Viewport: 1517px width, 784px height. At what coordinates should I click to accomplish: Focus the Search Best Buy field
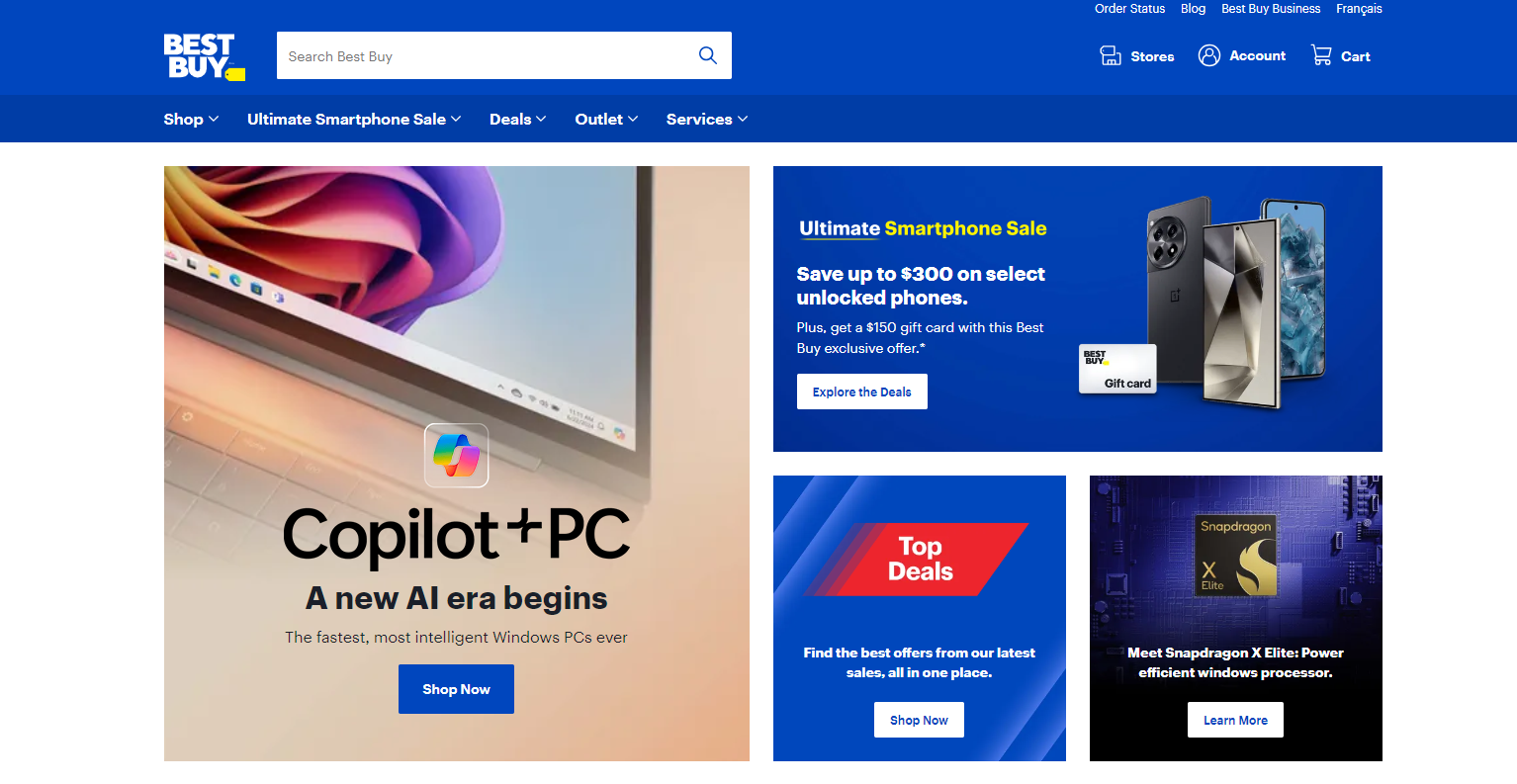pyautogui.click(x=485, y=55)
